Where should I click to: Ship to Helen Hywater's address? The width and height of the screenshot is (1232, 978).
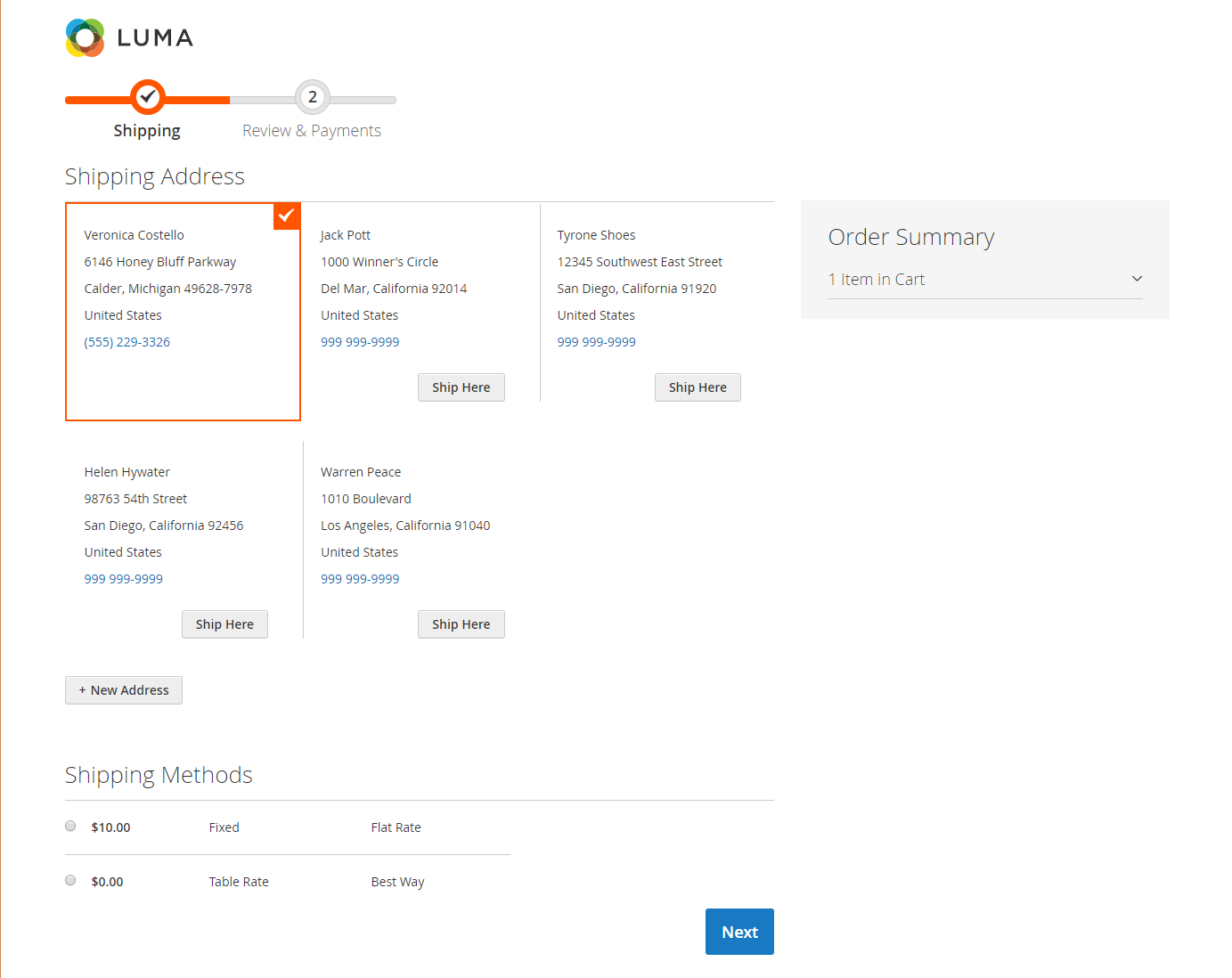(x=224, y=624)
